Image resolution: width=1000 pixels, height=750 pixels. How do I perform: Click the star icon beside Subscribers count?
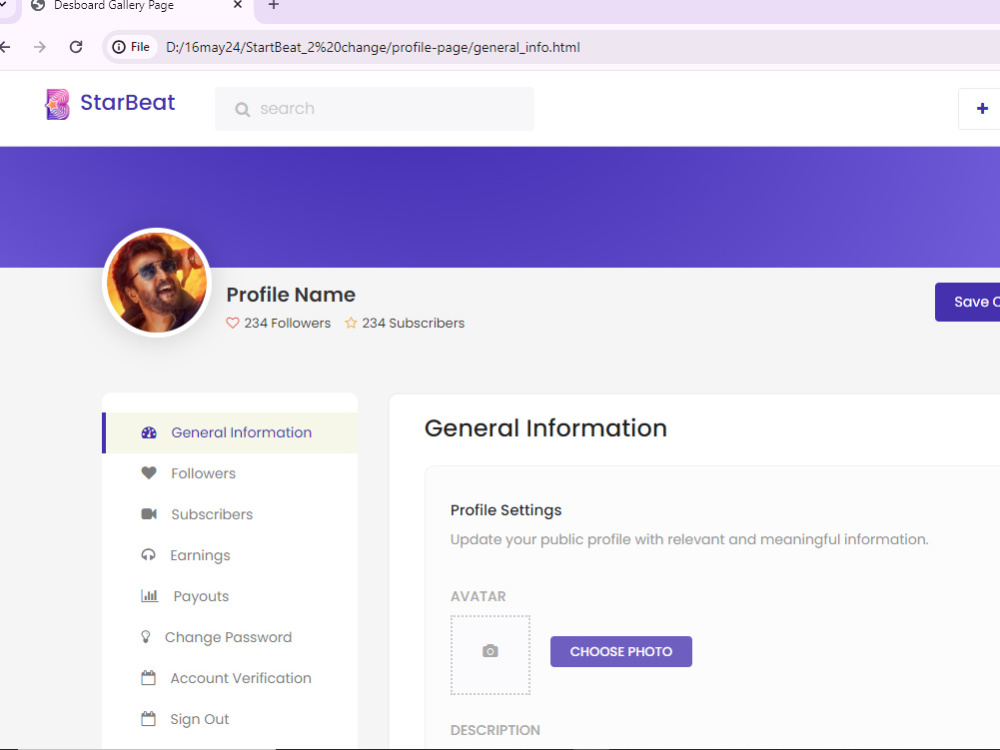[351, 323]
